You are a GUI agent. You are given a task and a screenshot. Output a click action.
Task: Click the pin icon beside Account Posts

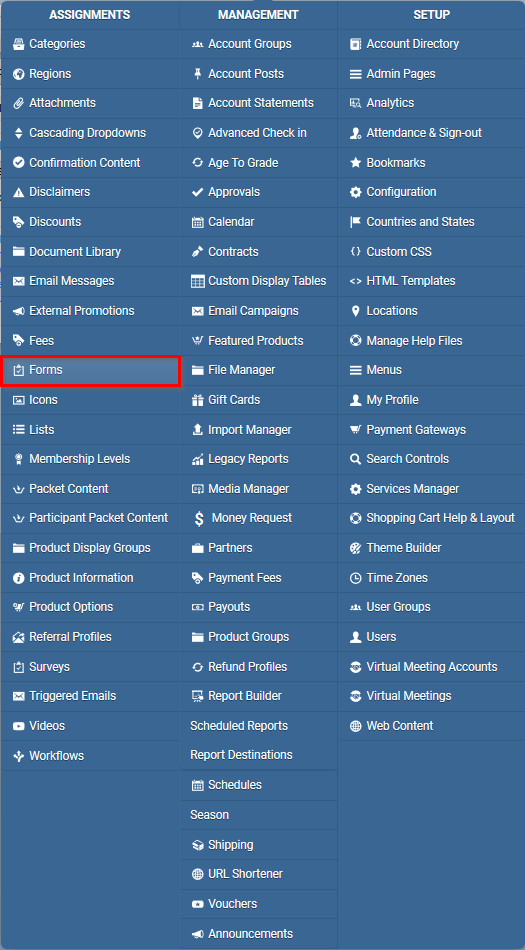[197, 74]
